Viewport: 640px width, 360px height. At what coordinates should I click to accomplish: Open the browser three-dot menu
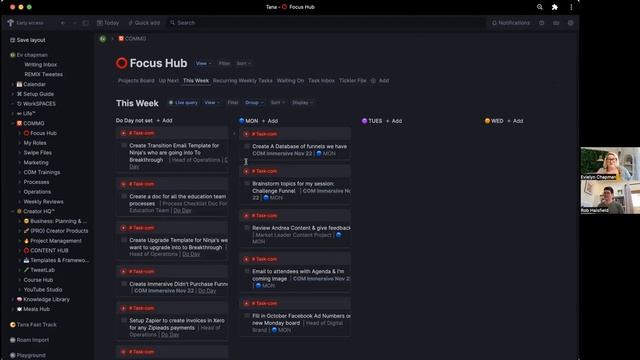click(x=571, y=7)
